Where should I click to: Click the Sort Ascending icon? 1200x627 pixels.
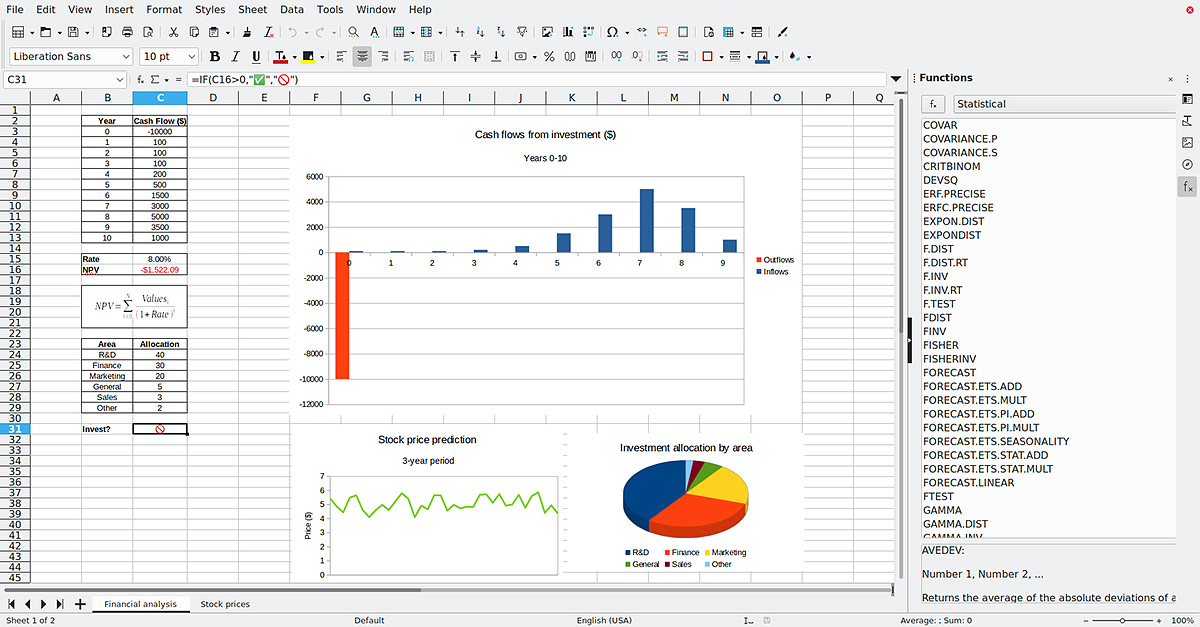[x=481, y=32]
